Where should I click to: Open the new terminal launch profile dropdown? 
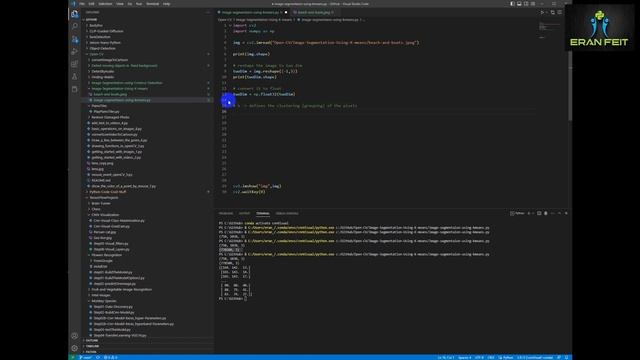533,213
